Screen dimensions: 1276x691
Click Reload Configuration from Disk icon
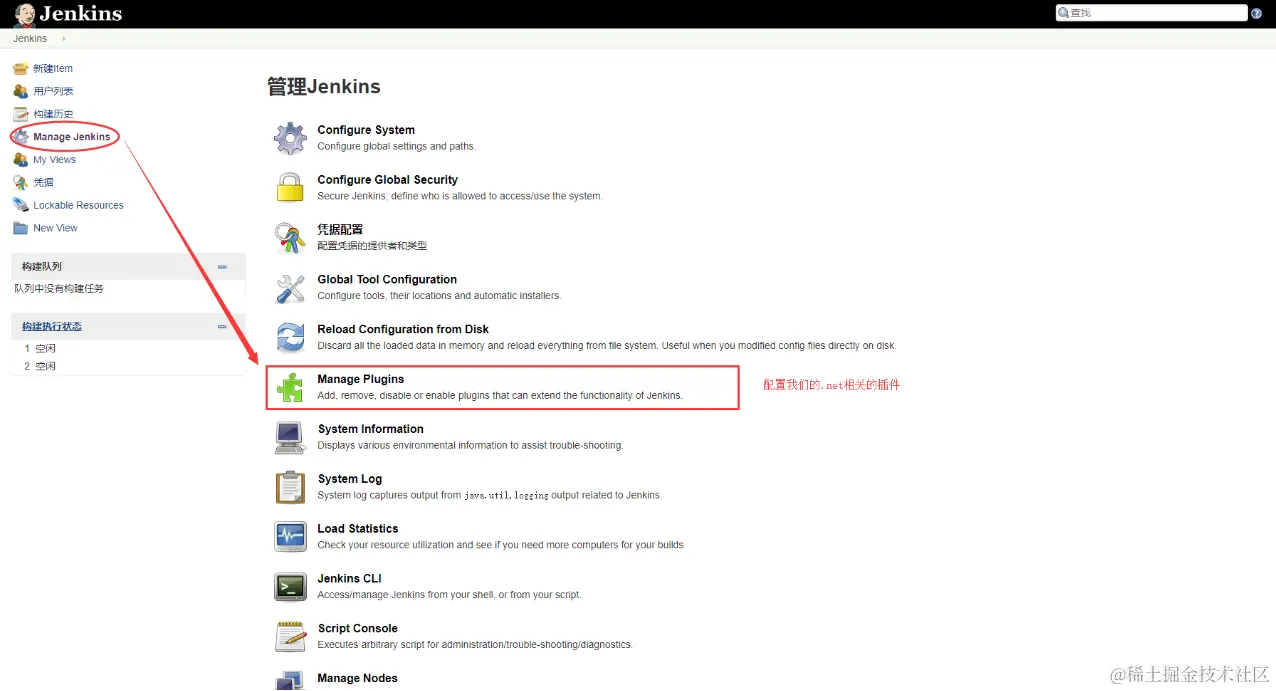pyautogui.click(x=290, y=338)
